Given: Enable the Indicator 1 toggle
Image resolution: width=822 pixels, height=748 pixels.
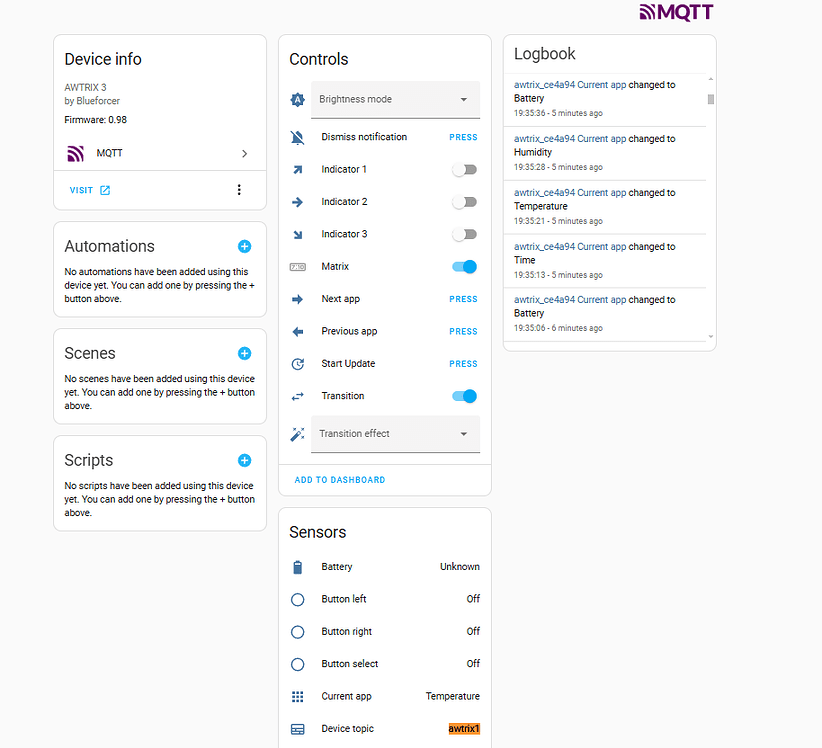Looking at the screenshot, I should (464, 169).
